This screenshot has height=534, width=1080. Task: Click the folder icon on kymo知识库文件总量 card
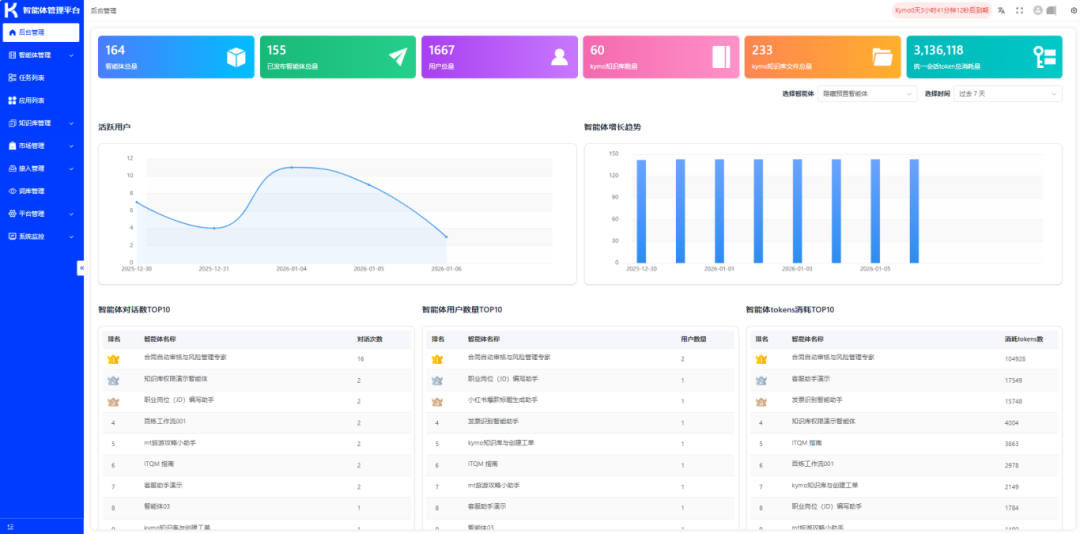pos(881,57)
